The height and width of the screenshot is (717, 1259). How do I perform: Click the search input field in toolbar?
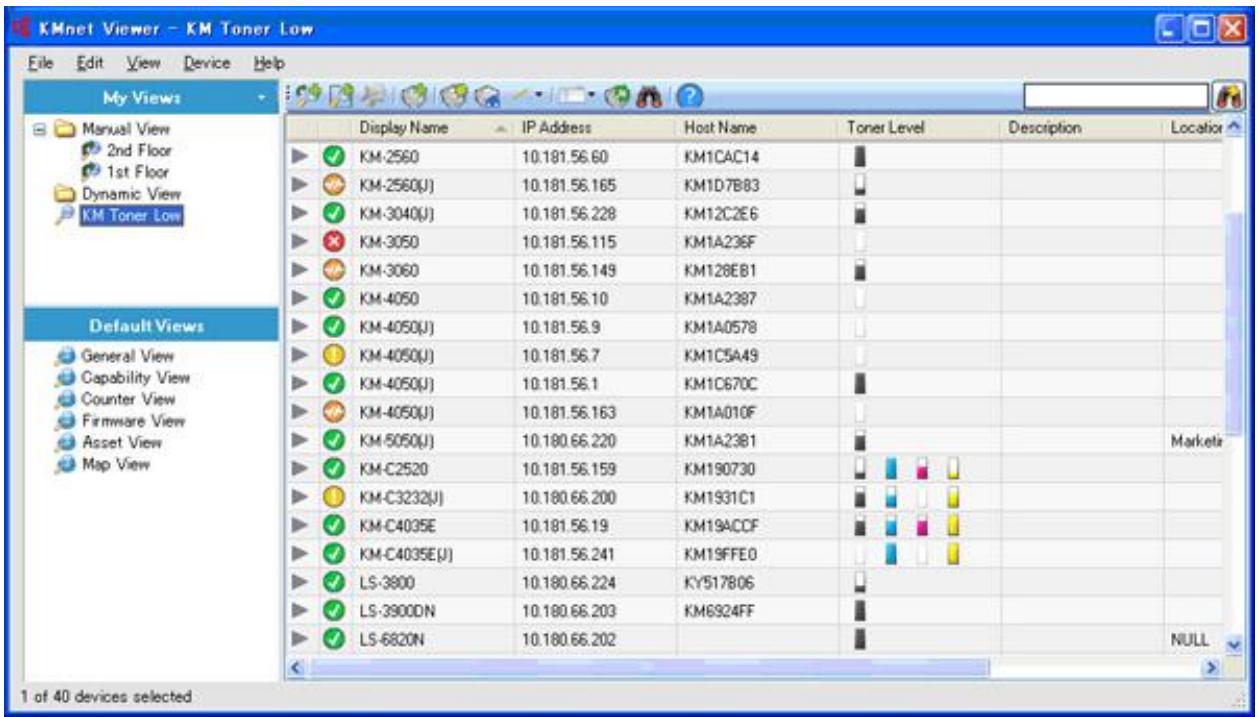pos(1117,97)
